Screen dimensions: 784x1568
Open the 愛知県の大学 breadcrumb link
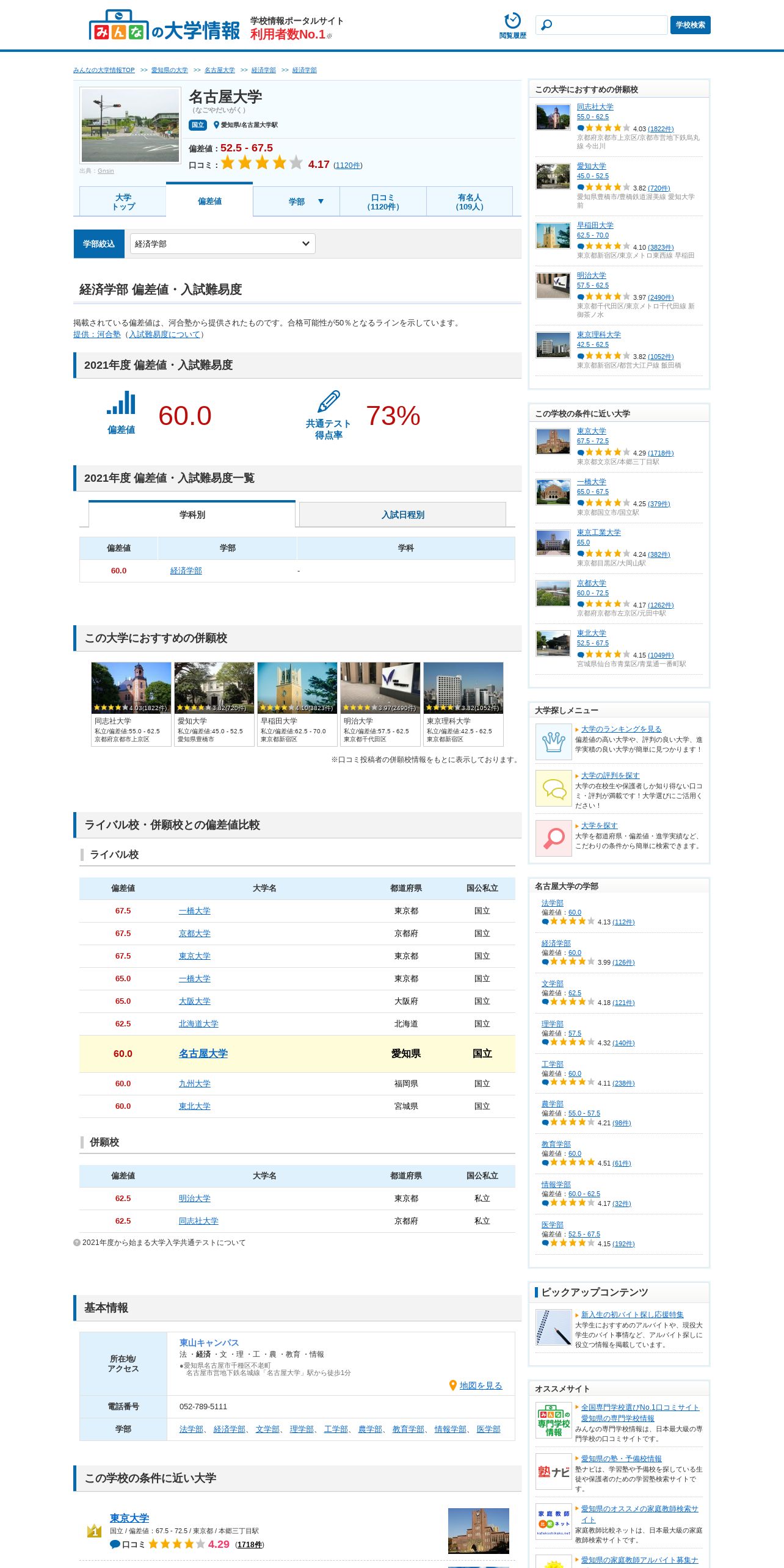tap(170, 70)
